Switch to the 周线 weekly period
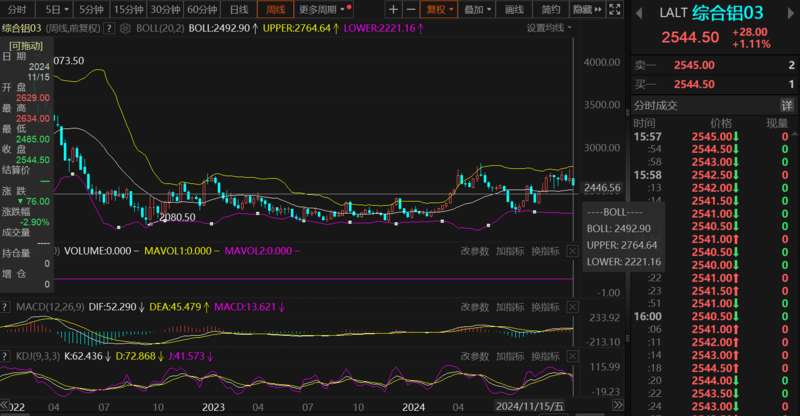800x416 pixels. point(276,9)
